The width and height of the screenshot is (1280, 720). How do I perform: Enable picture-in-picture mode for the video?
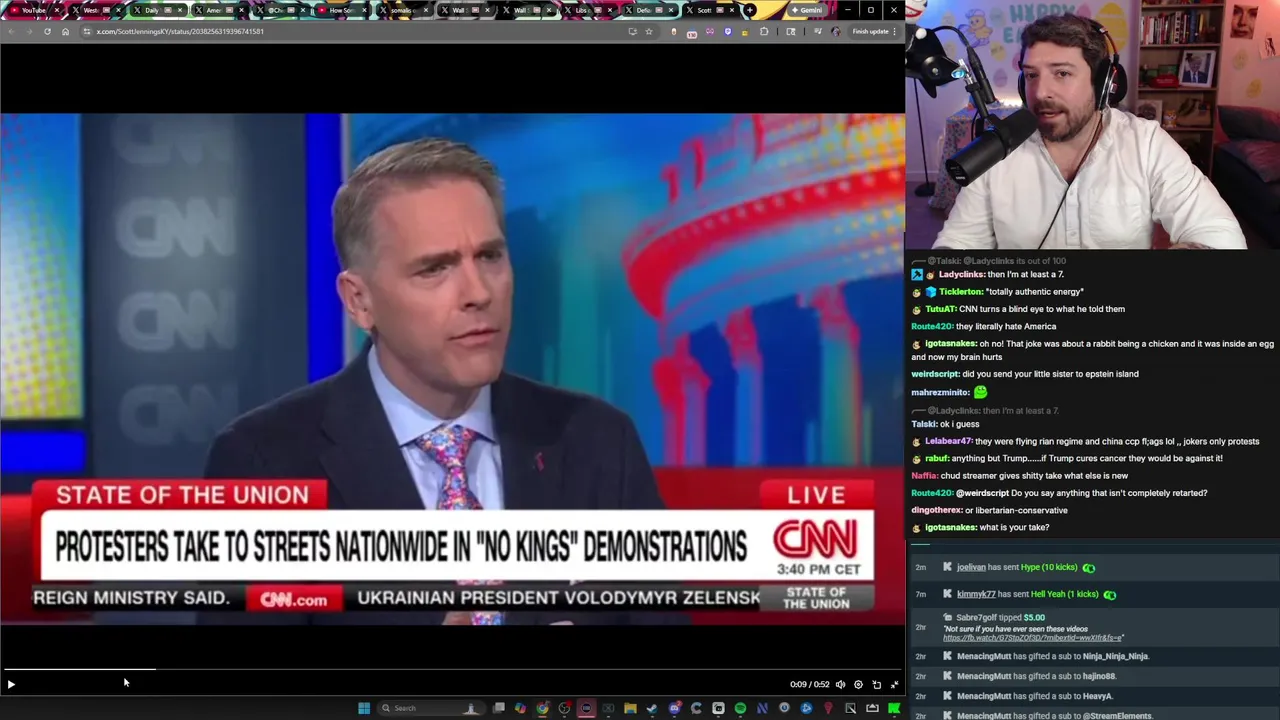point(876,684)
